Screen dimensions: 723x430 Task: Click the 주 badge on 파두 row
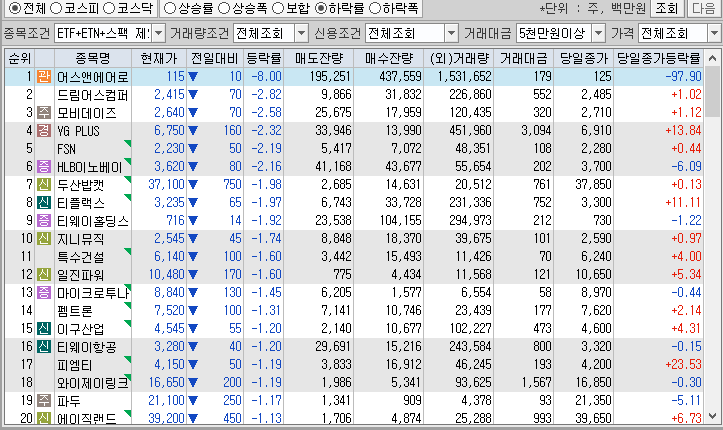click(x=44, y=400)
